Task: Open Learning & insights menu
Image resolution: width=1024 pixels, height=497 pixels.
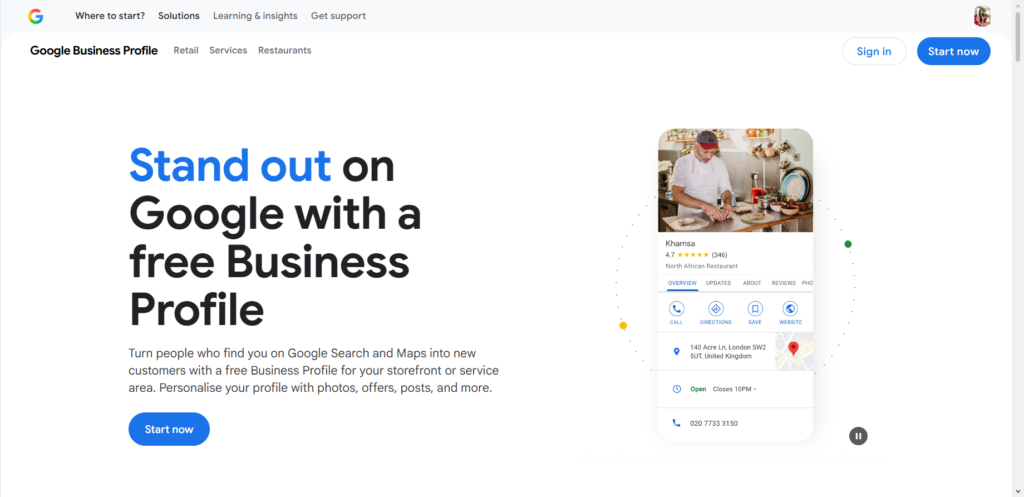Action: click(x=255, y=16)
